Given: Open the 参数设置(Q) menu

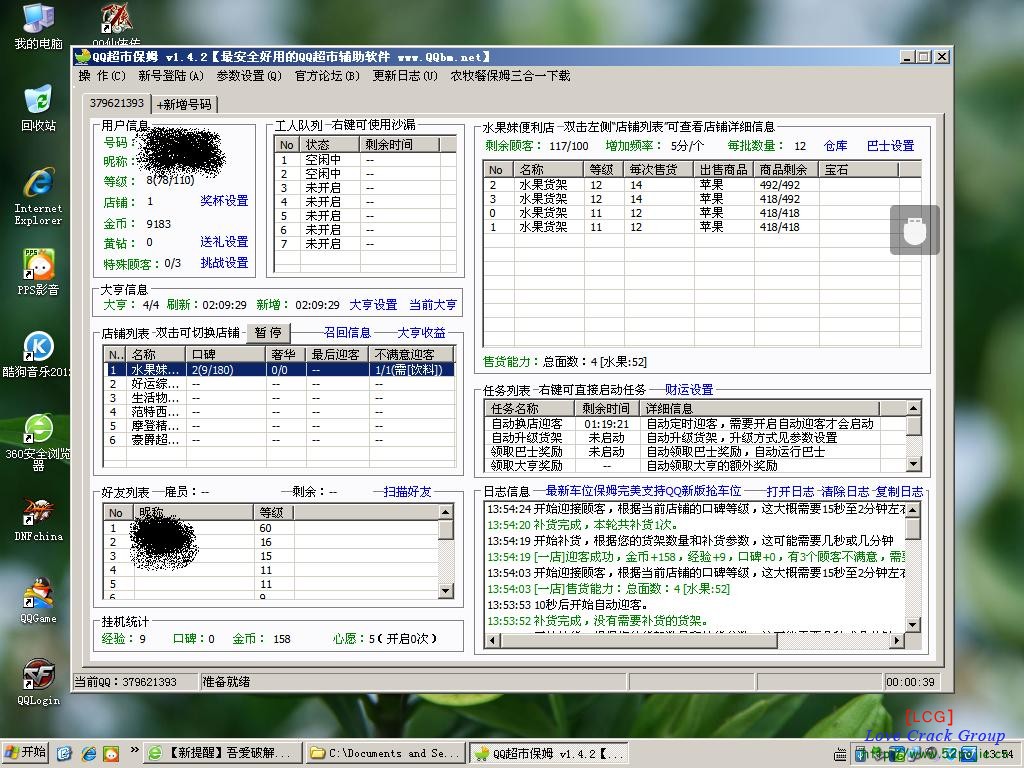Looking at the screenshot, I should [249, 76].
